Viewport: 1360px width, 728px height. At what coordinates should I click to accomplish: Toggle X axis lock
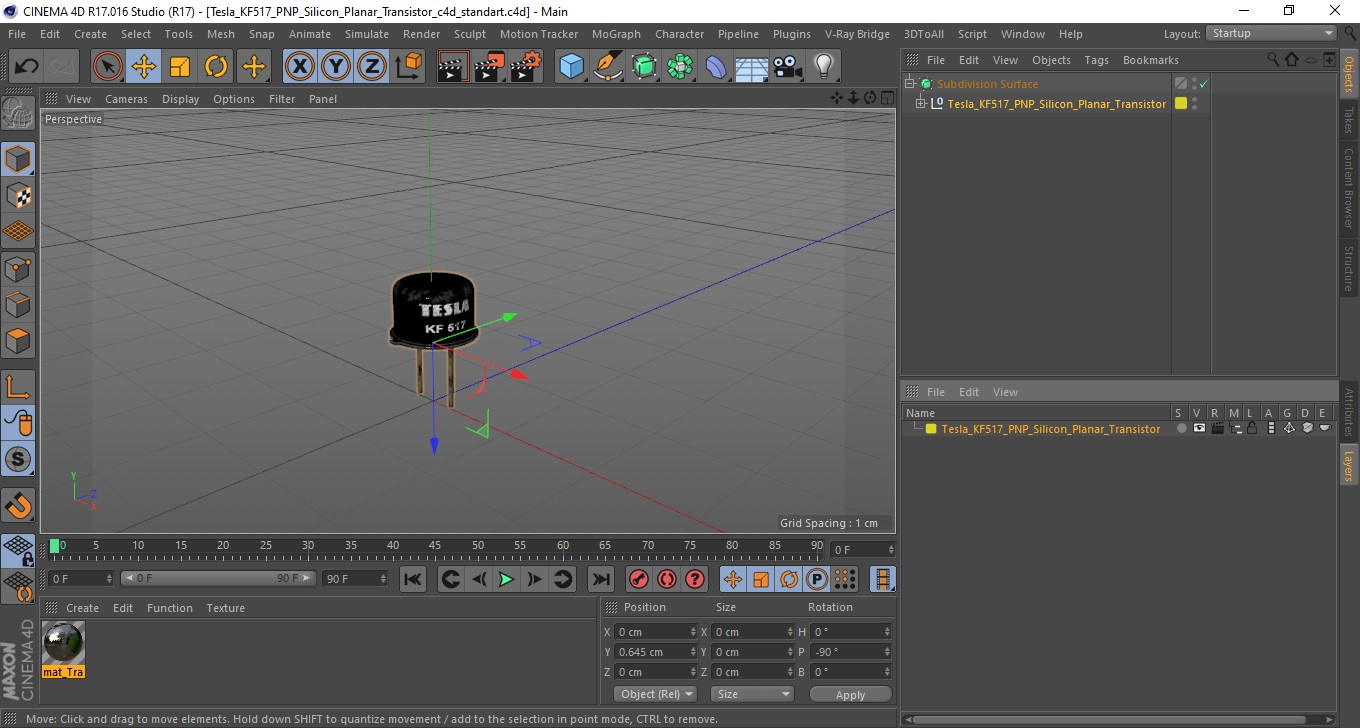(x=300, y=67)
